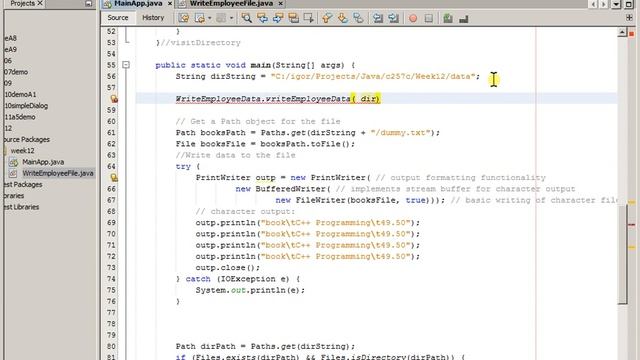Switch to the History view
The image size is (640, 360).
coord(153,18)
